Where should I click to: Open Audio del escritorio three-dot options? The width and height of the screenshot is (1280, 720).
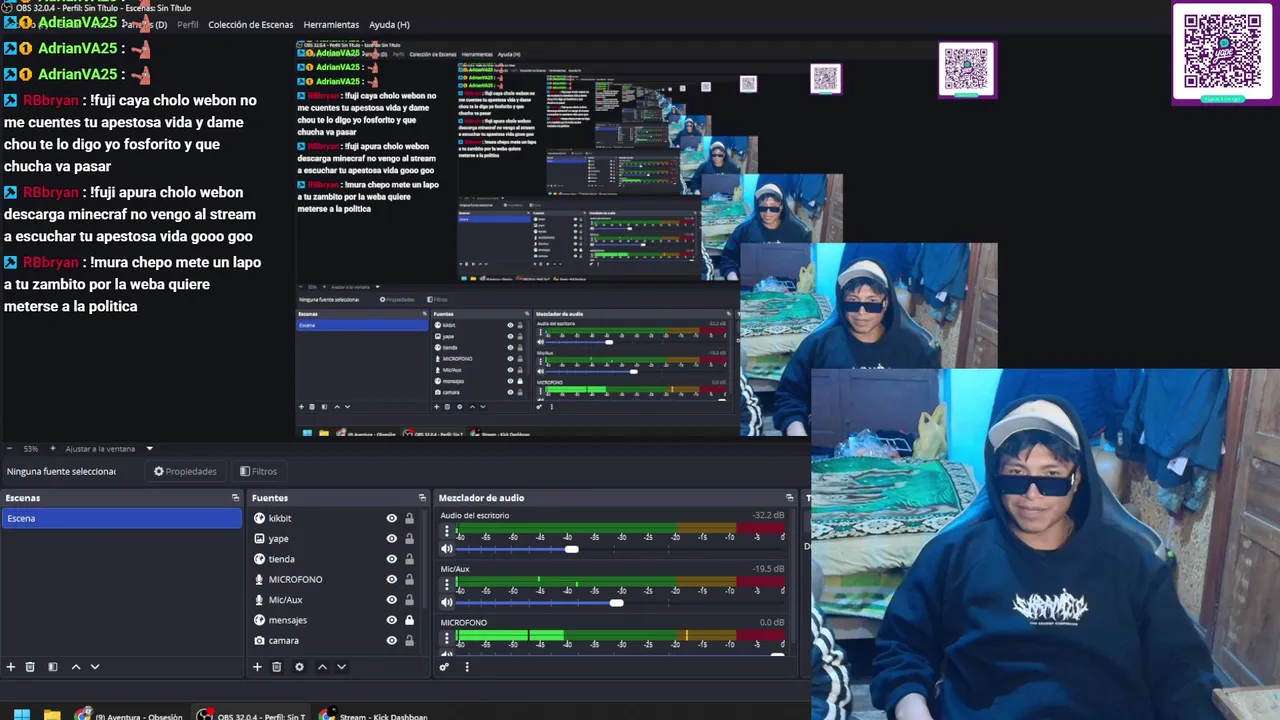447,532
